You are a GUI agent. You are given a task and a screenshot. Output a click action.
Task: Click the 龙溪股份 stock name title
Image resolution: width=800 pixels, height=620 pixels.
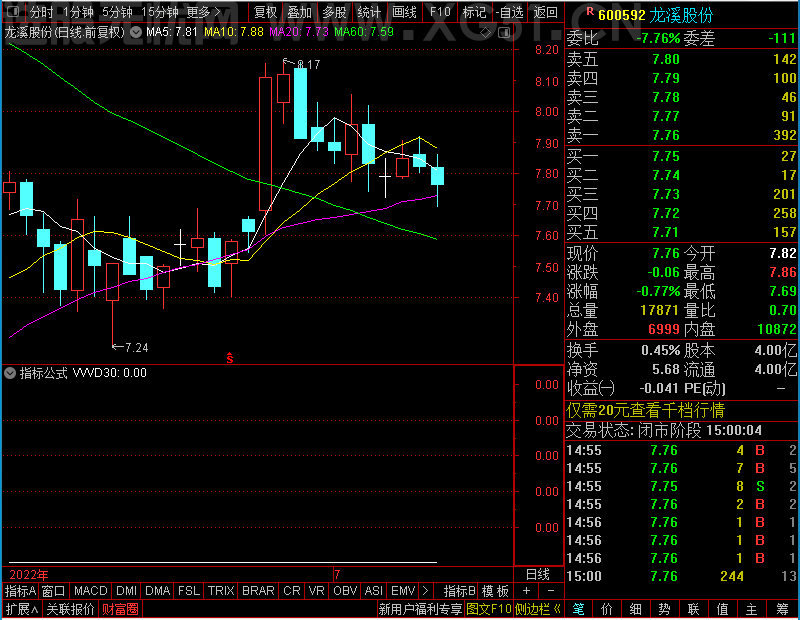click(681, 15)
